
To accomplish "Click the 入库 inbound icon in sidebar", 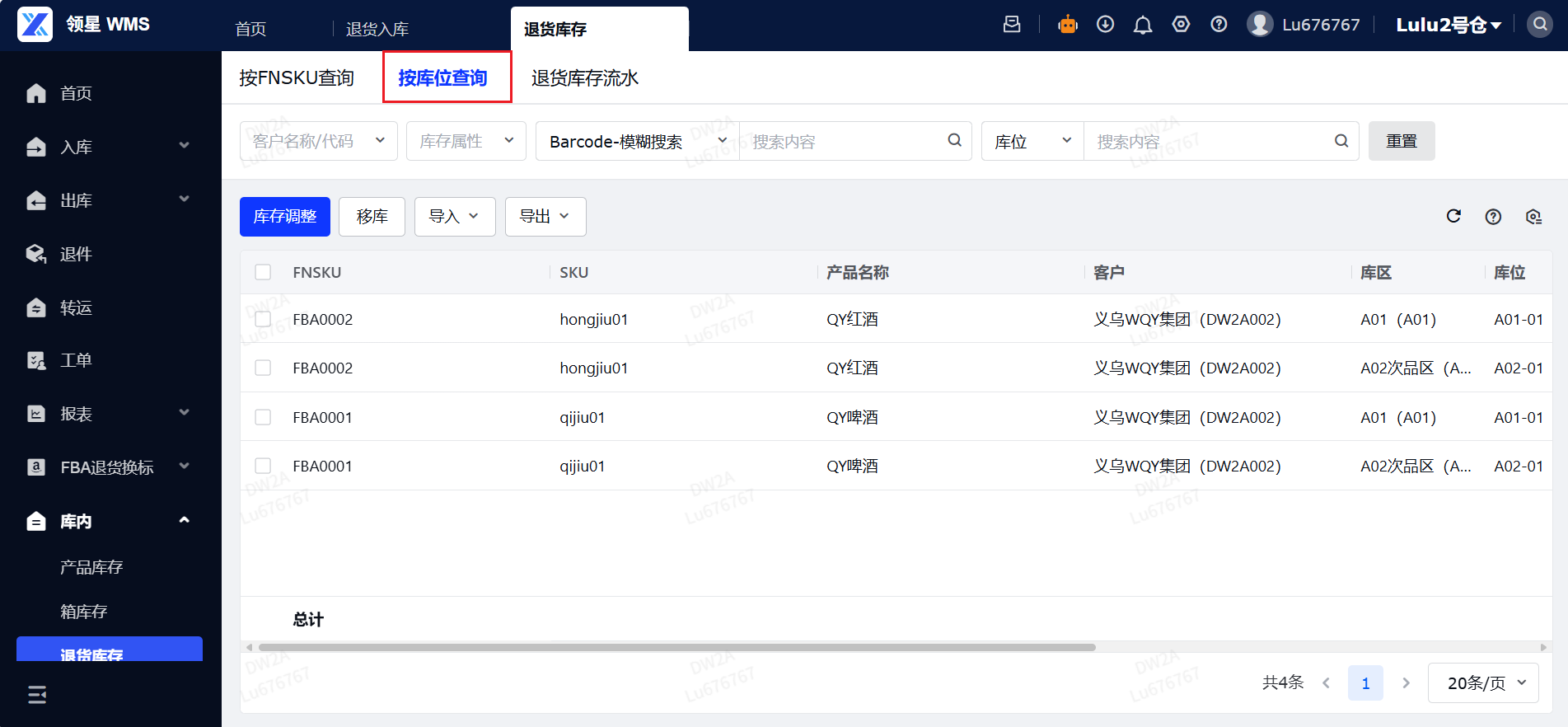I will pyautogui.click(x=36, y=147).
